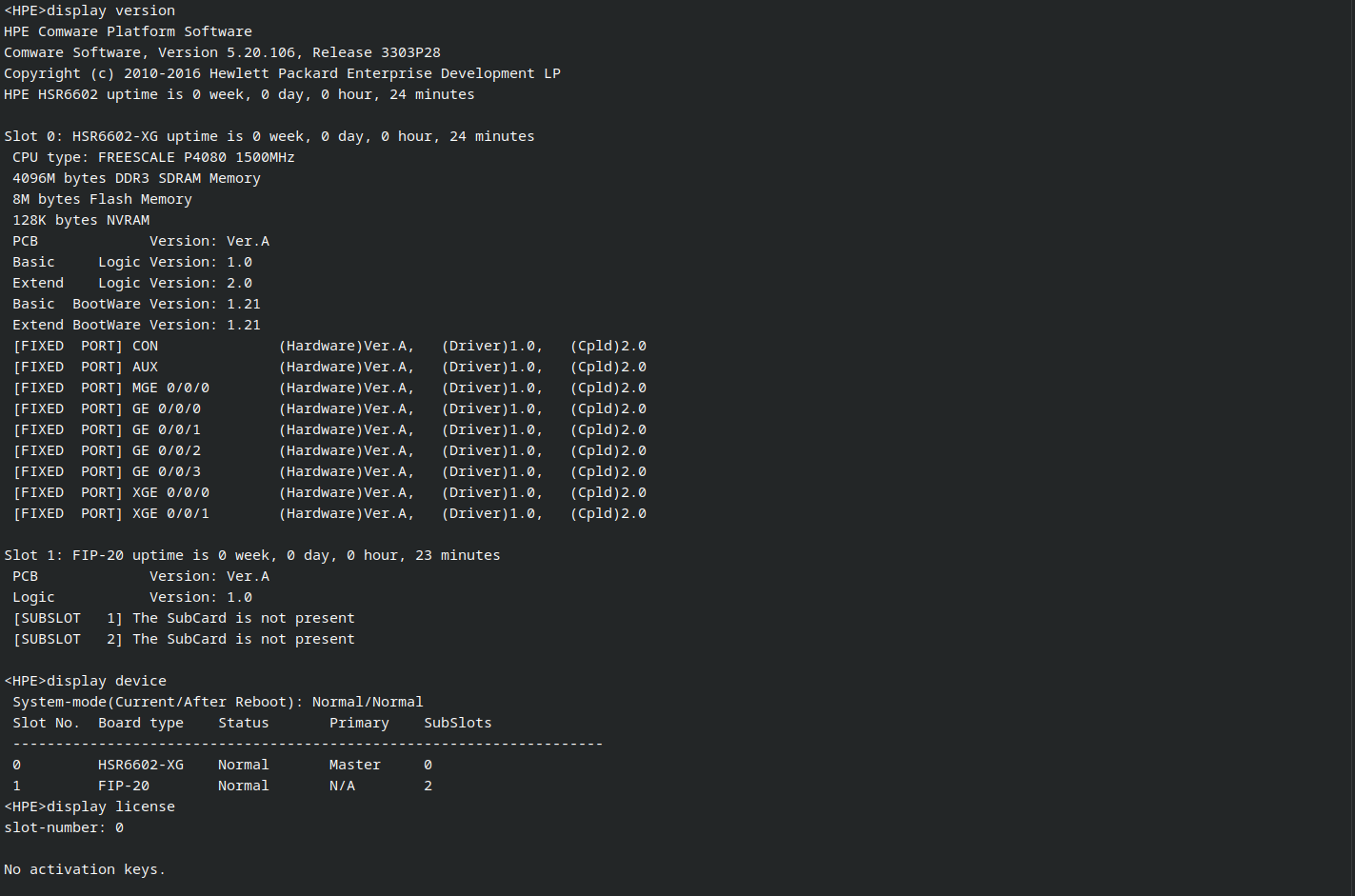Screen dimensions: 1355x896
Task: Click the Hewlett Packard Enterprise copyright line
Action: (282, 73)
